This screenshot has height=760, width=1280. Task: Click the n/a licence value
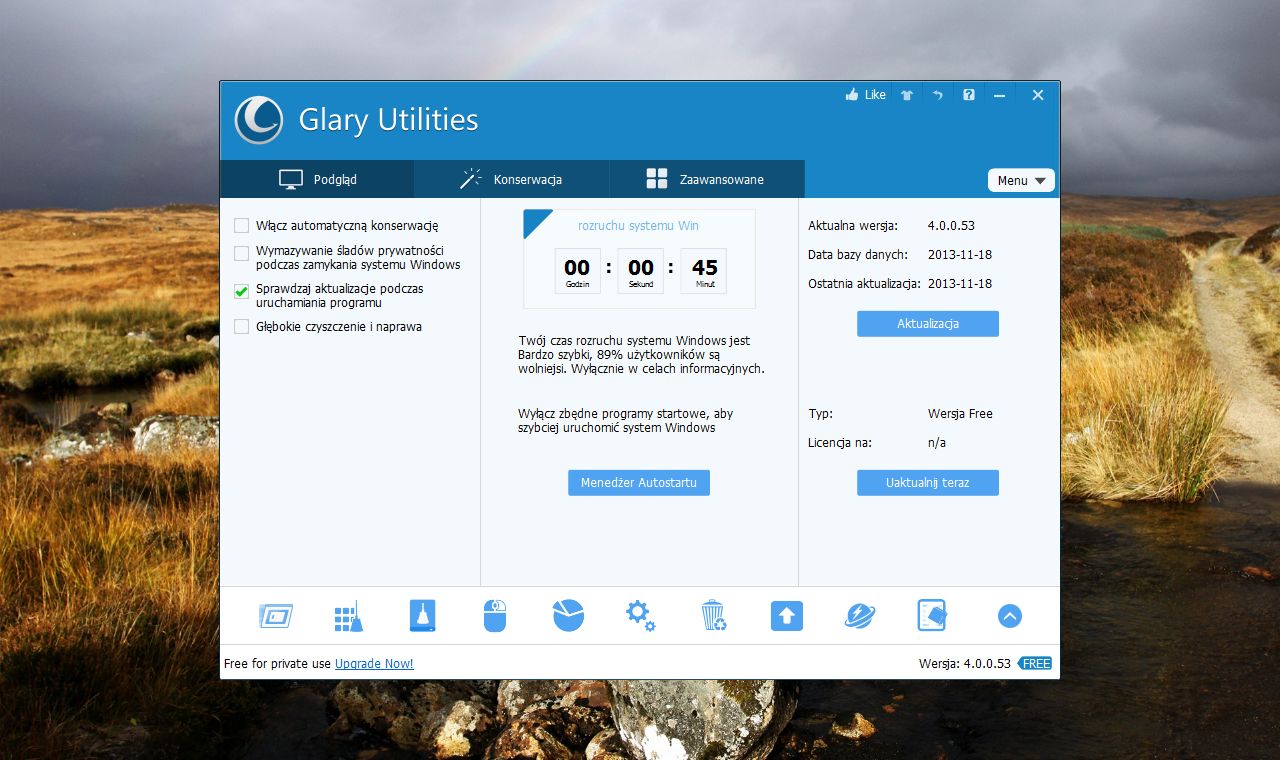(937, 443)
